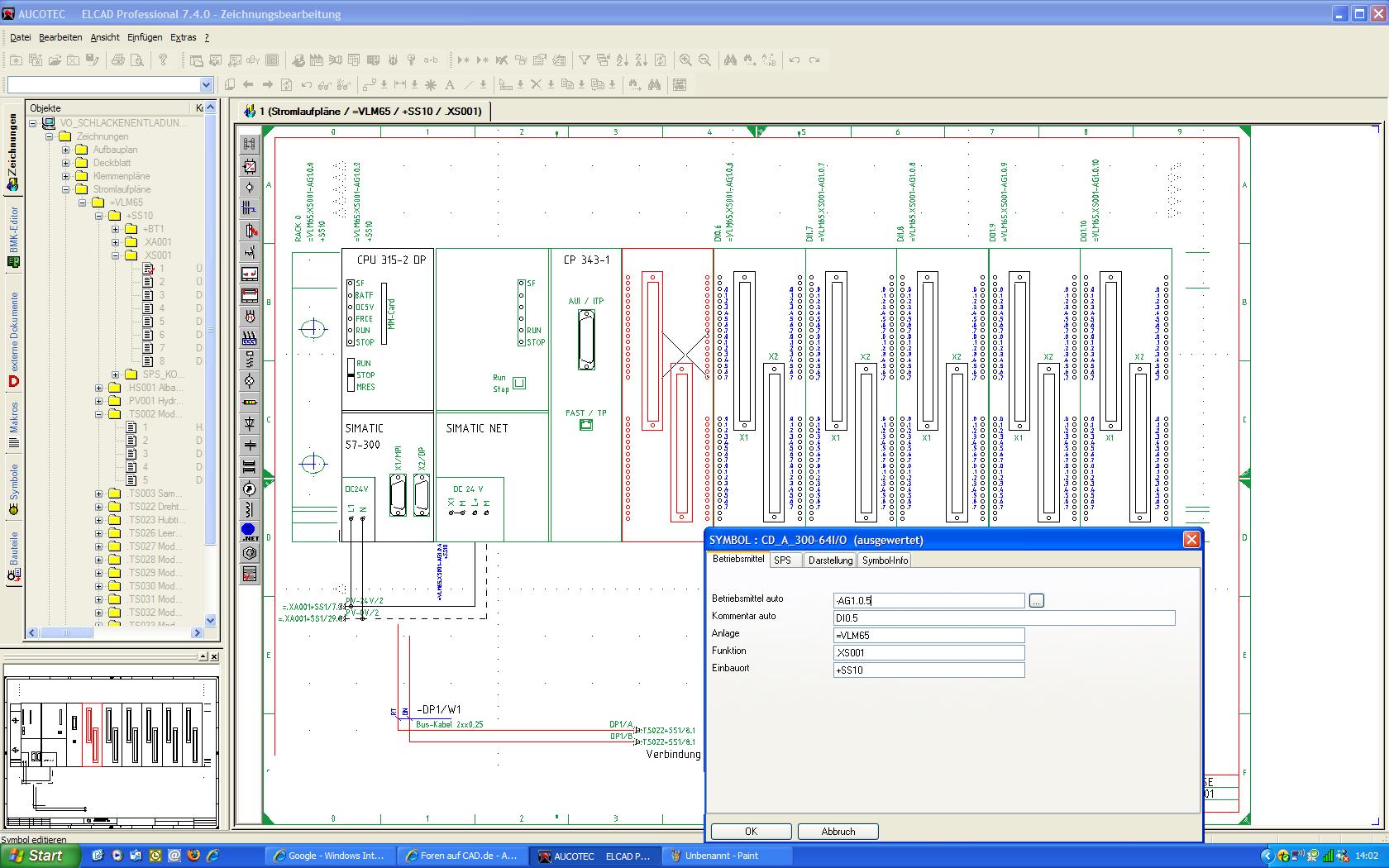Image resolution: width=1389 pixels, height=868 pixels.
Task: Click the Anlage input field
Action: [x=928, y=636]
